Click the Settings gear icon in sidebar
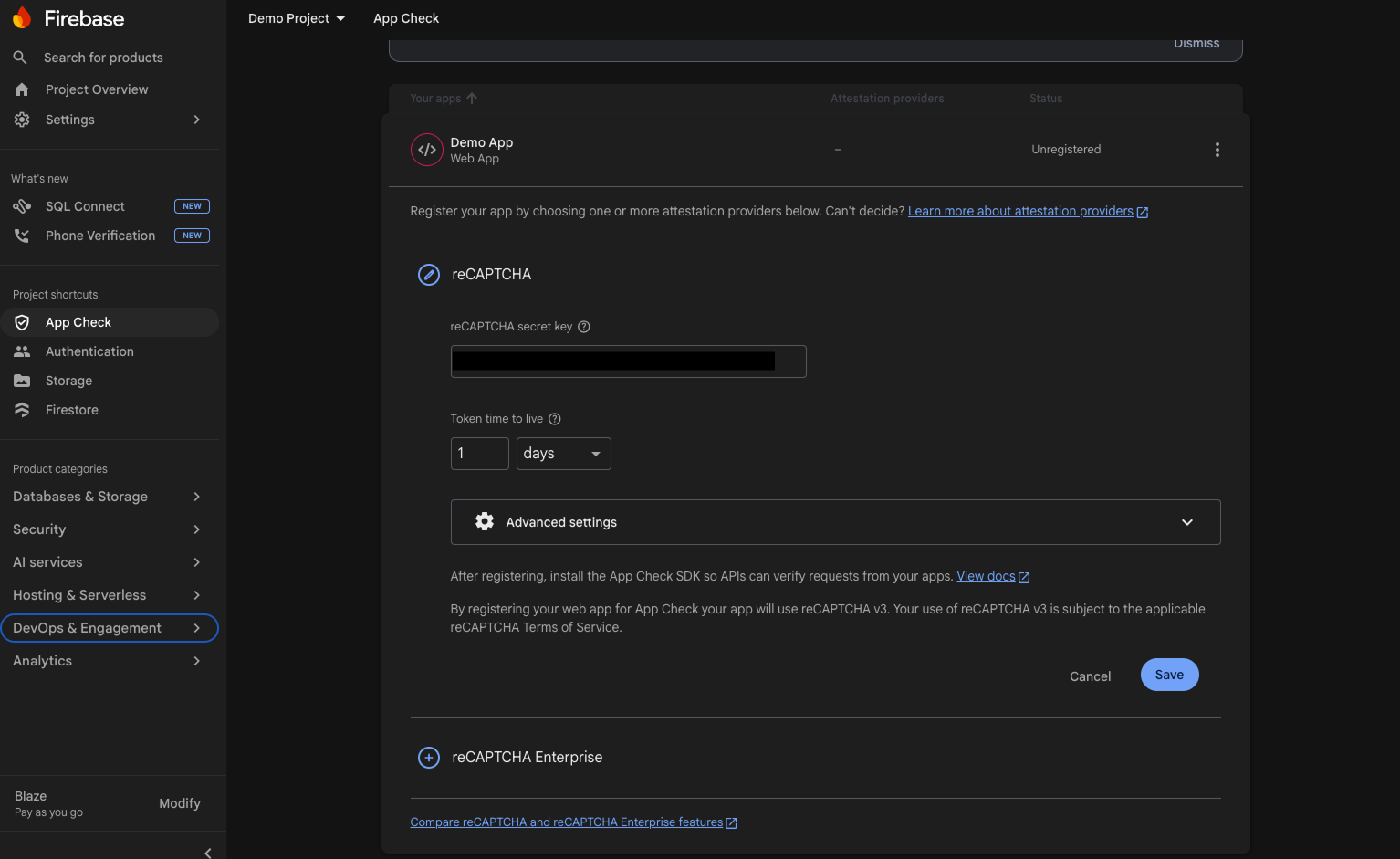 point(22,120)
